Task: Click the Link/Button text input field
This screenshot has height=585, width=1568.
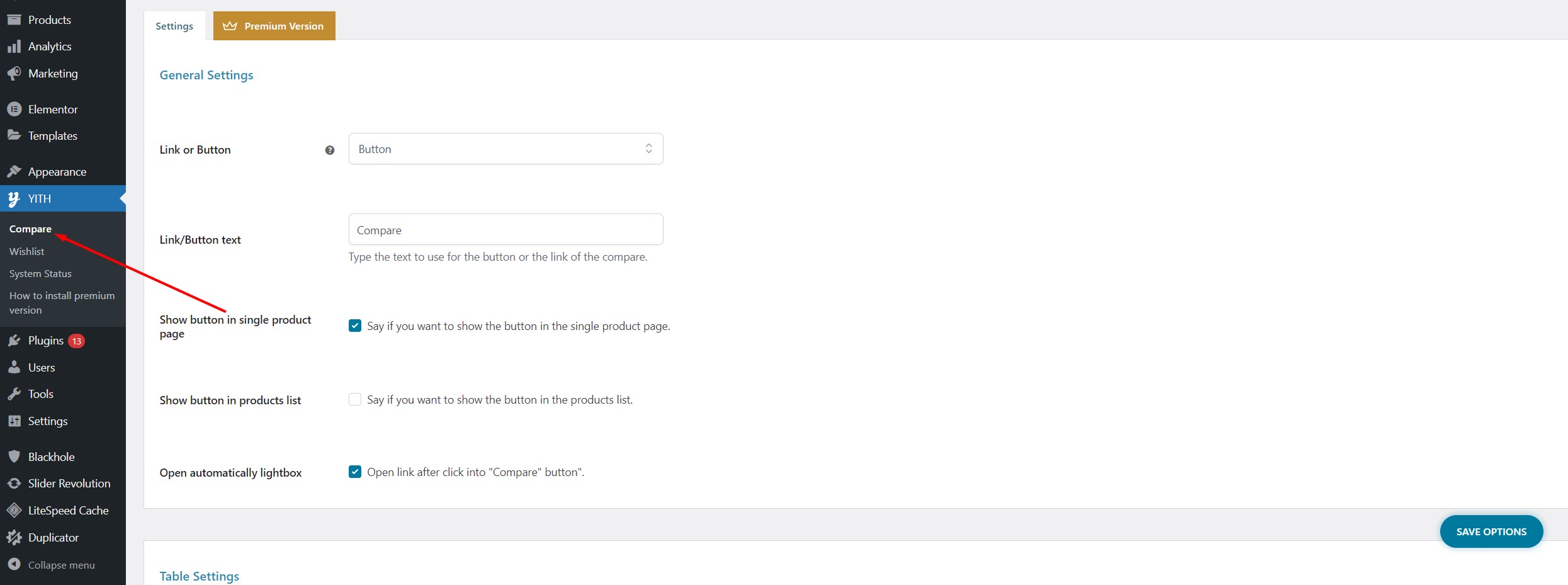Action: pyautogui.click(x=505, y=229)
